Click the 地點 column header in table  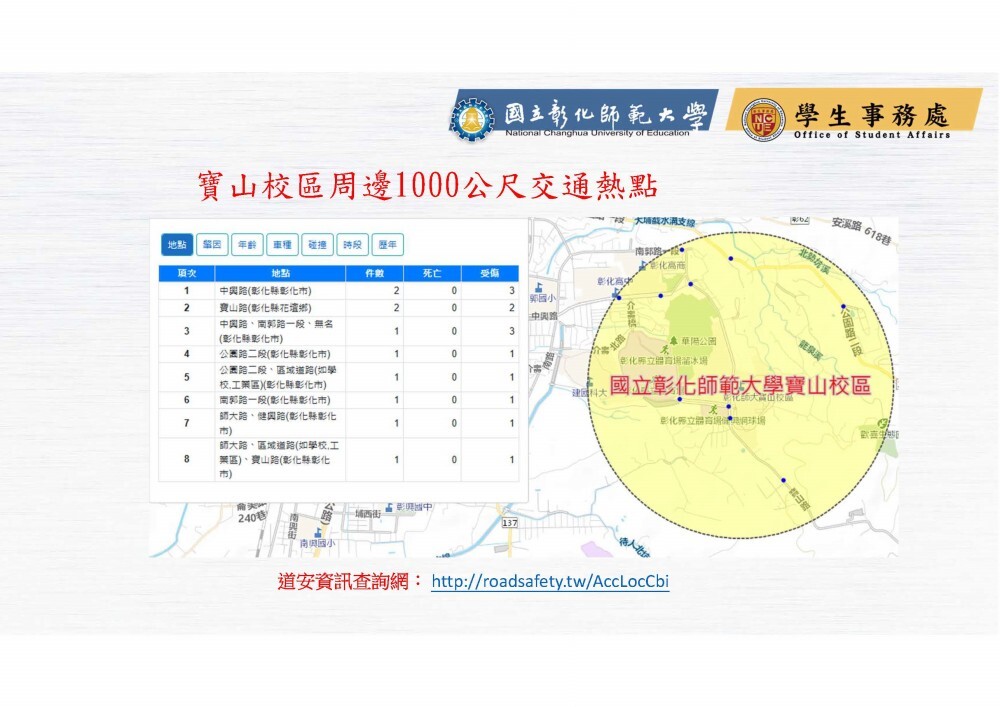[x=281, y=273]
